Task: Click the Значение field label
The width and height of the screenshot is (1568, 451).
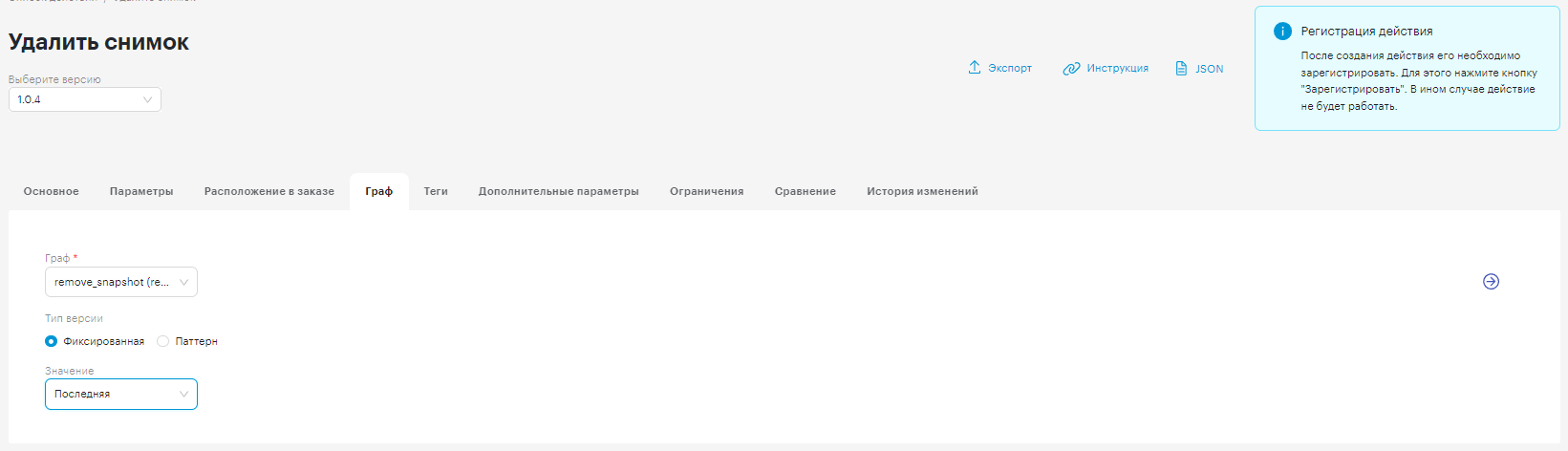Action: coord(70,371)
